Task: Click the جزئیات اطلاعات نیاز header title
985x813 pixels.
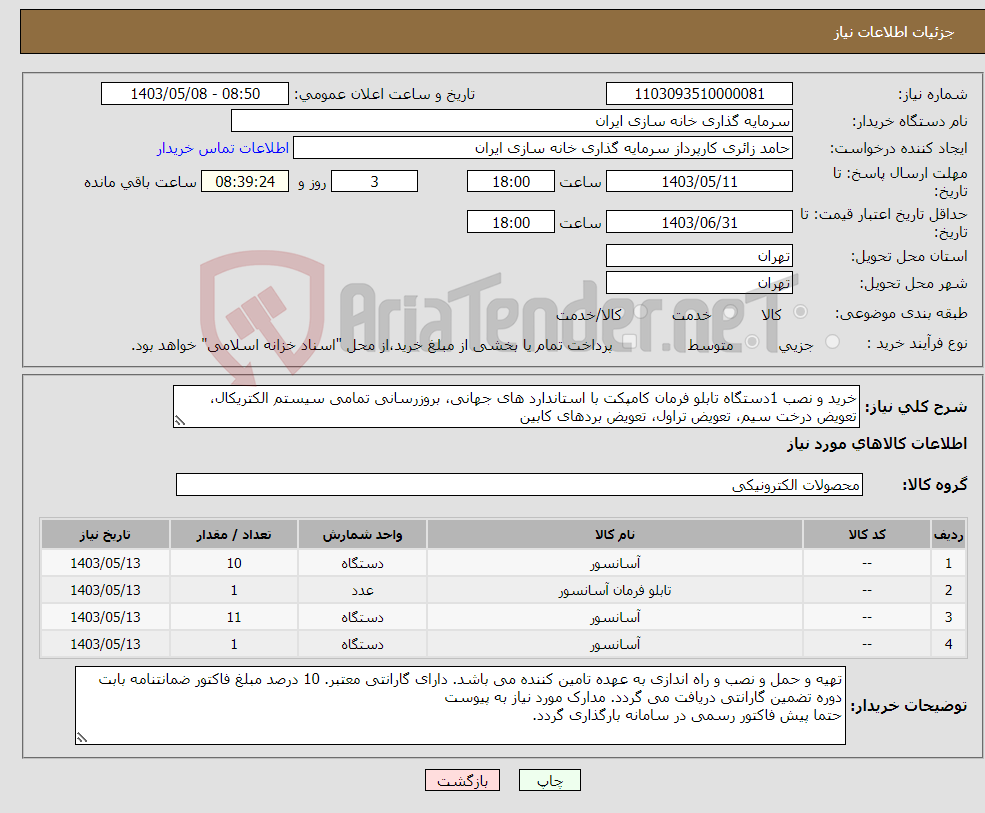Action: pos(893,32)
